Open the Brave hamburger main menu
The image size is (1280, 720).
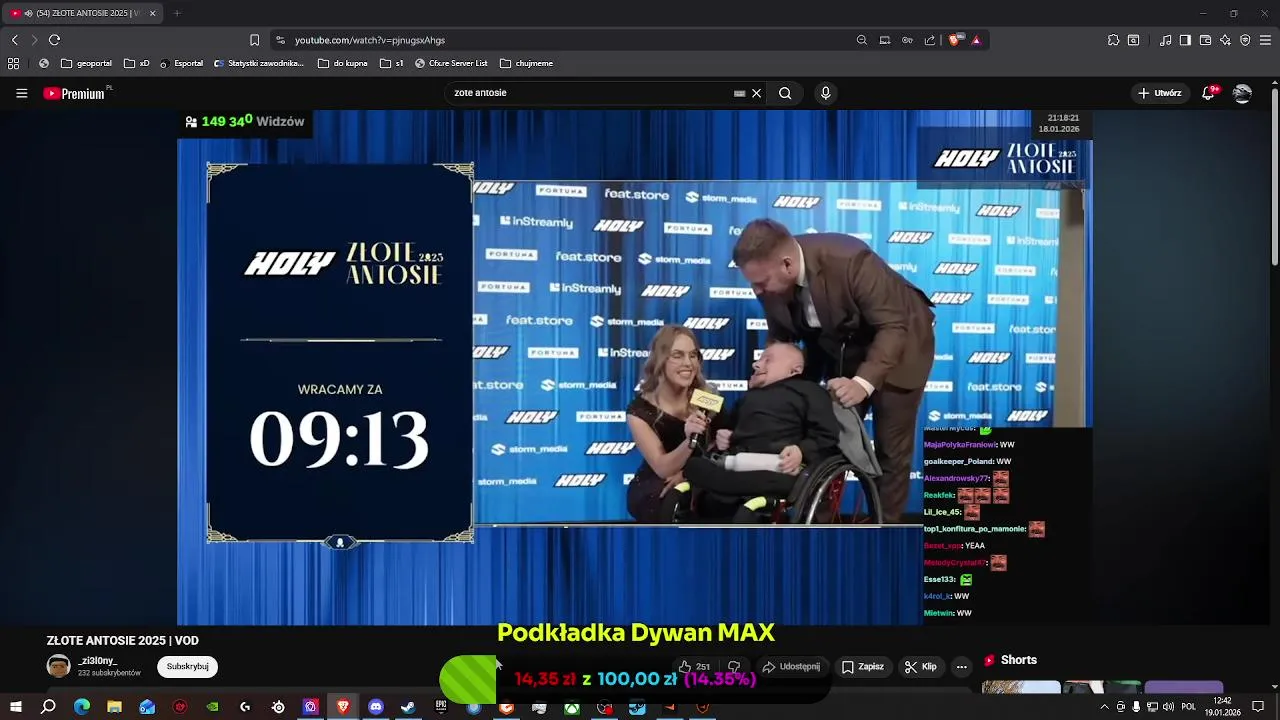click(1266, 40)
